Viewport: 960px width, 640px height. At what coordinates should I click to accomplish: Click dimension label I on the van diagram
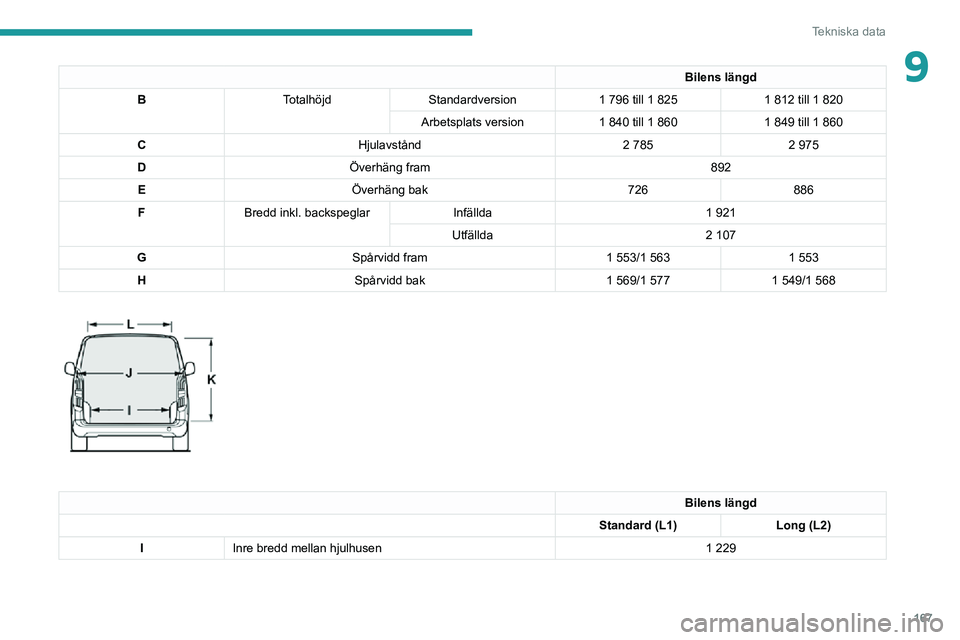coord(129,410)
